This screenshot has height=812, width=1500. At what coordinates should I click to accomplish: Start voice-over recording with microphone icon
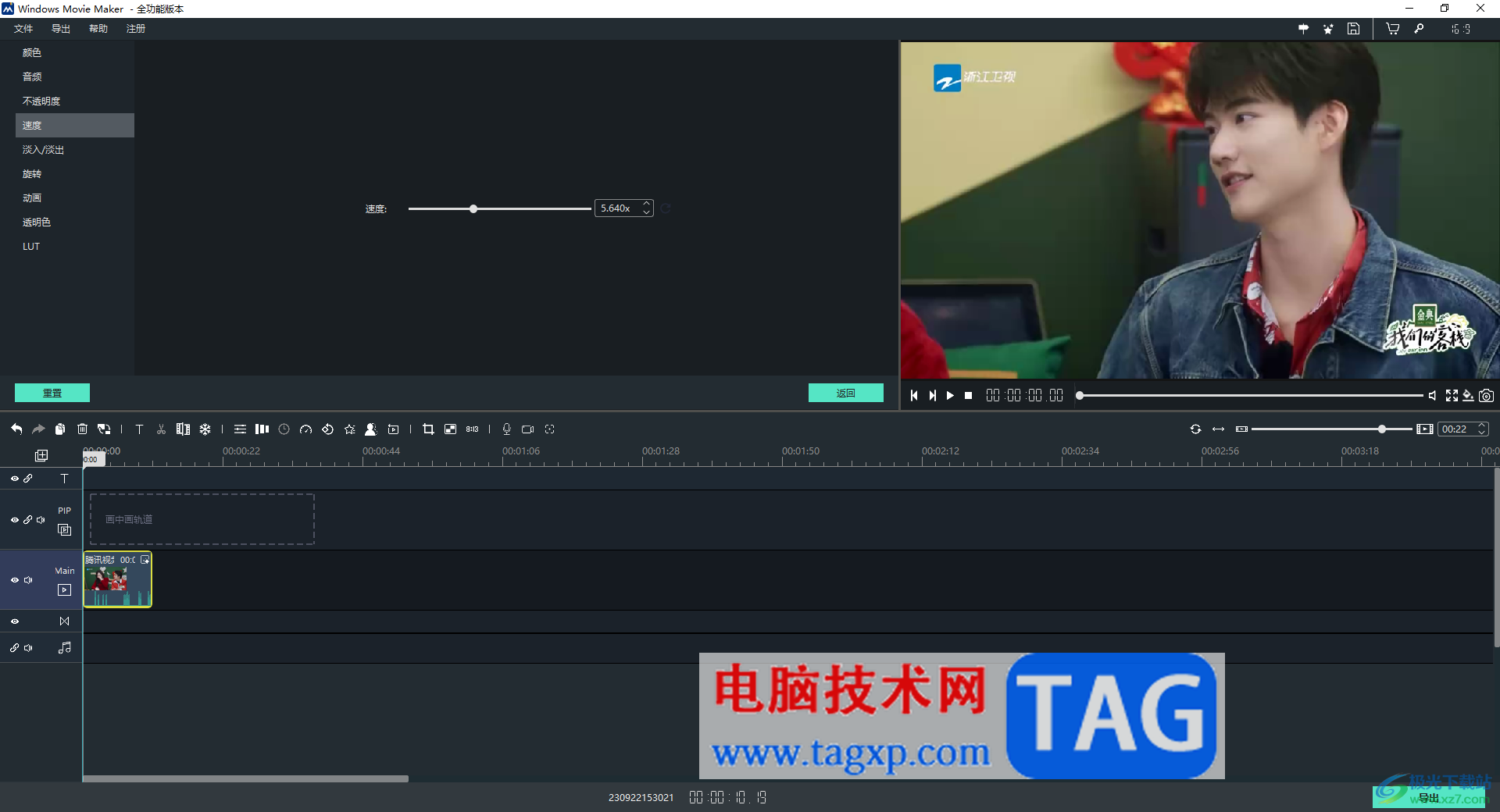pyautogui.click(x=506, y=429)
